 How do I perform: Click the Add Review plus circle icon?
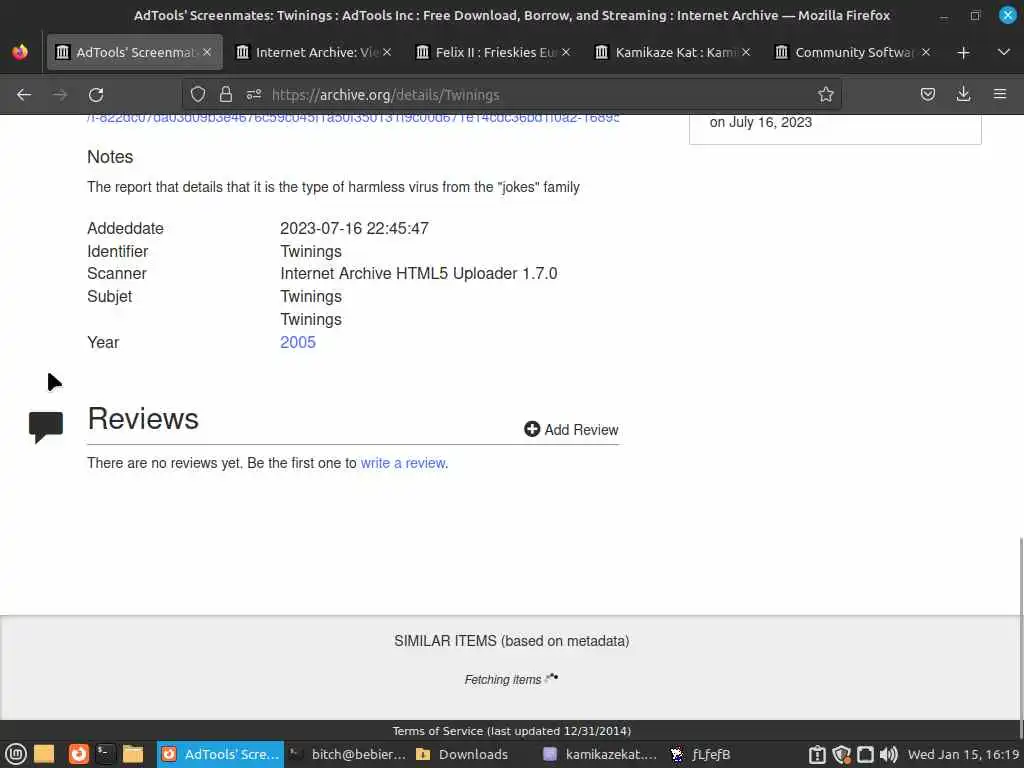coord(532,429)
